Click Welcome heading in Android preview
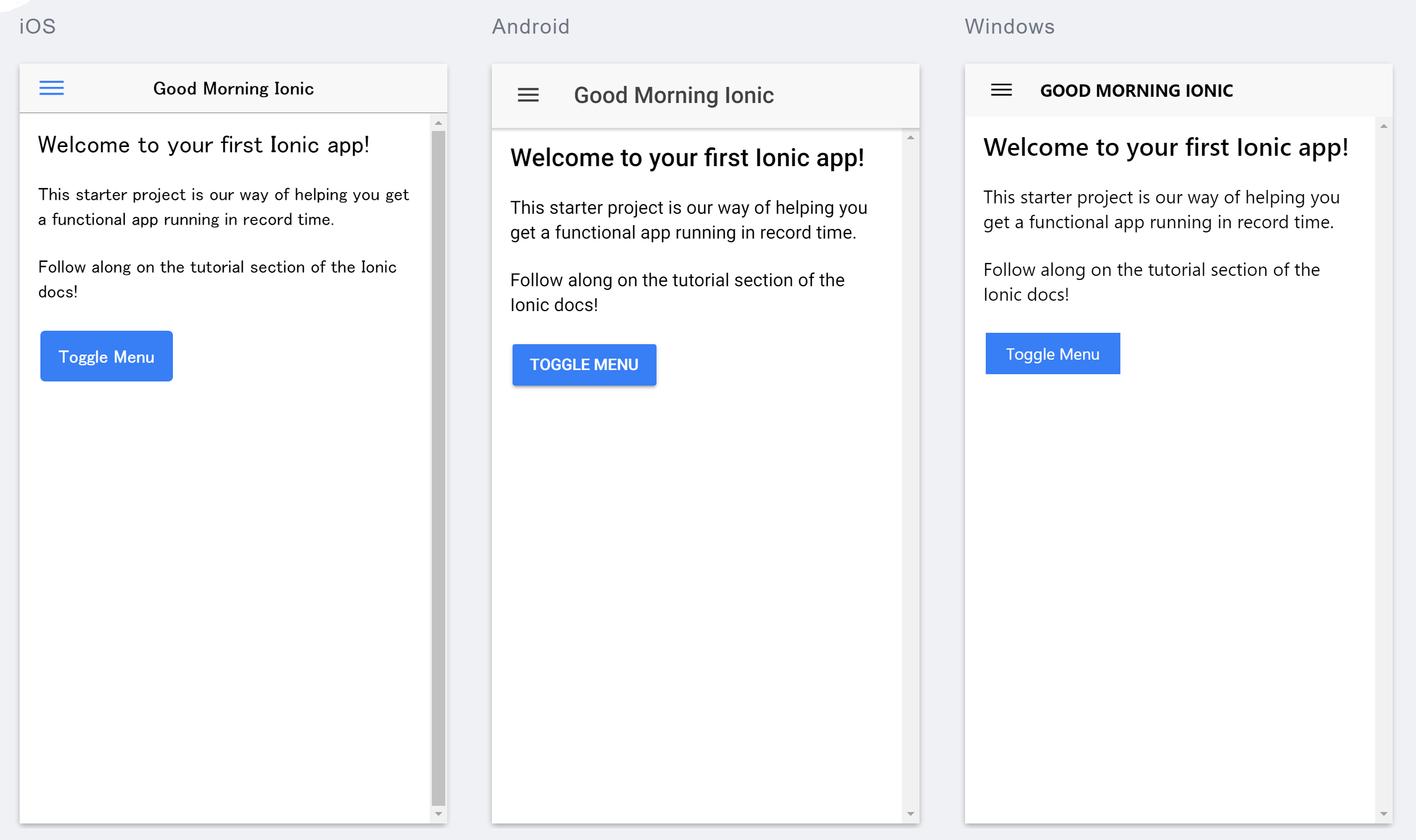This screenshot has width=1416, height=840. [x=687, y=158]
